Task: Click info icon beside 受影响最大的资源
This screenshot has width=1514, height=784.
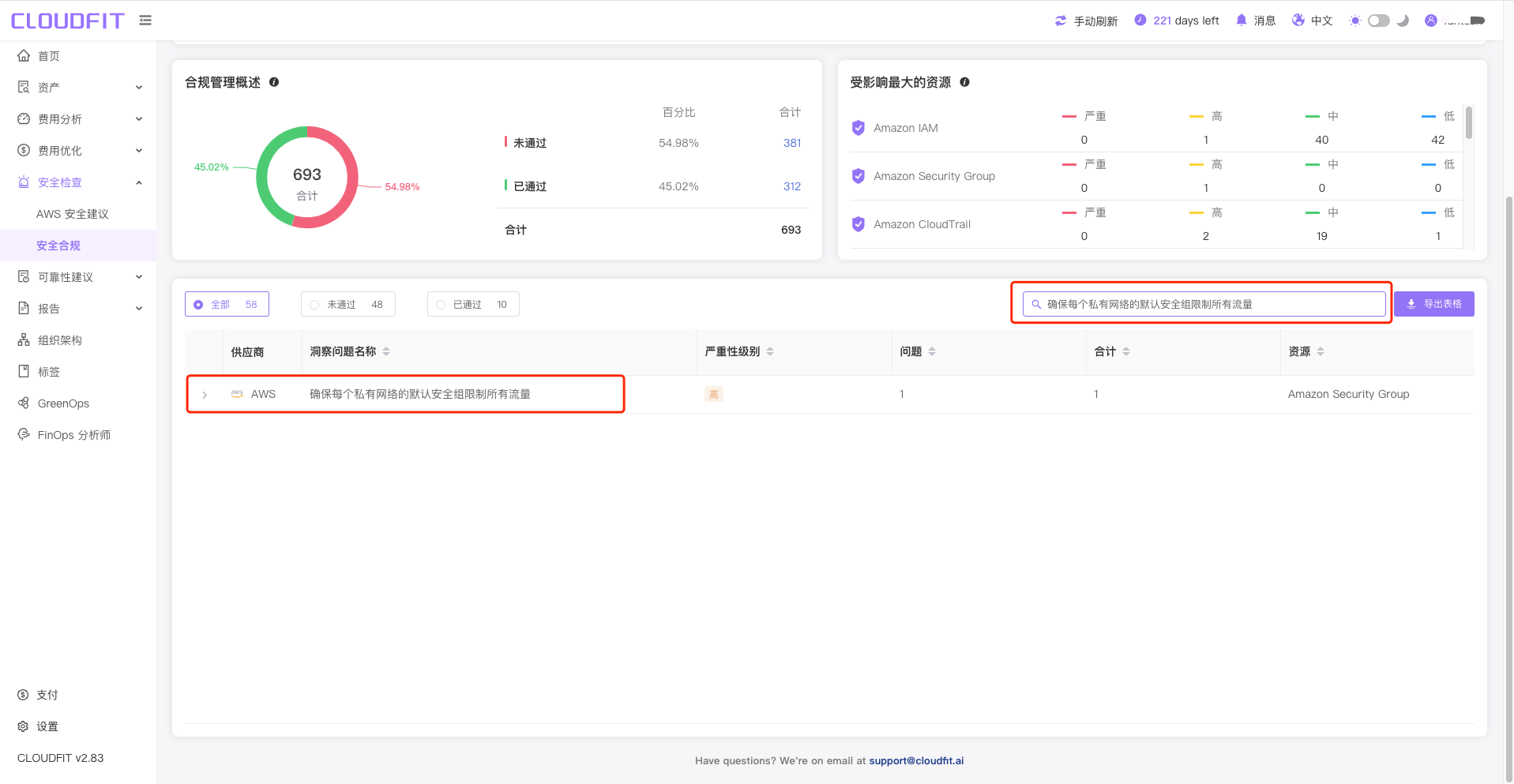Action: tap(964, 82)
